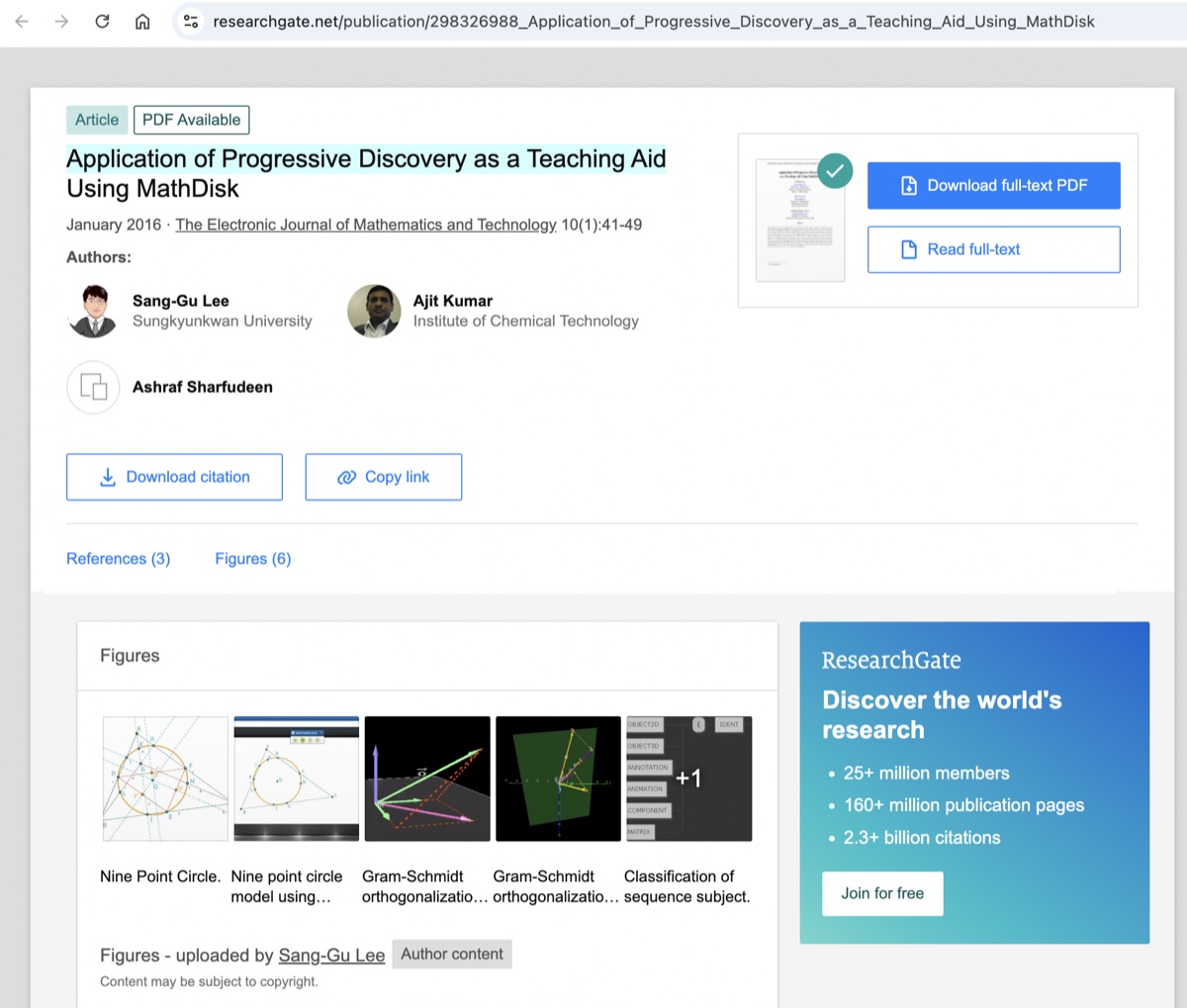1187x1008 pixels.
Task: Click author name Sang-Gu Lee
Action: coord(181,301)
